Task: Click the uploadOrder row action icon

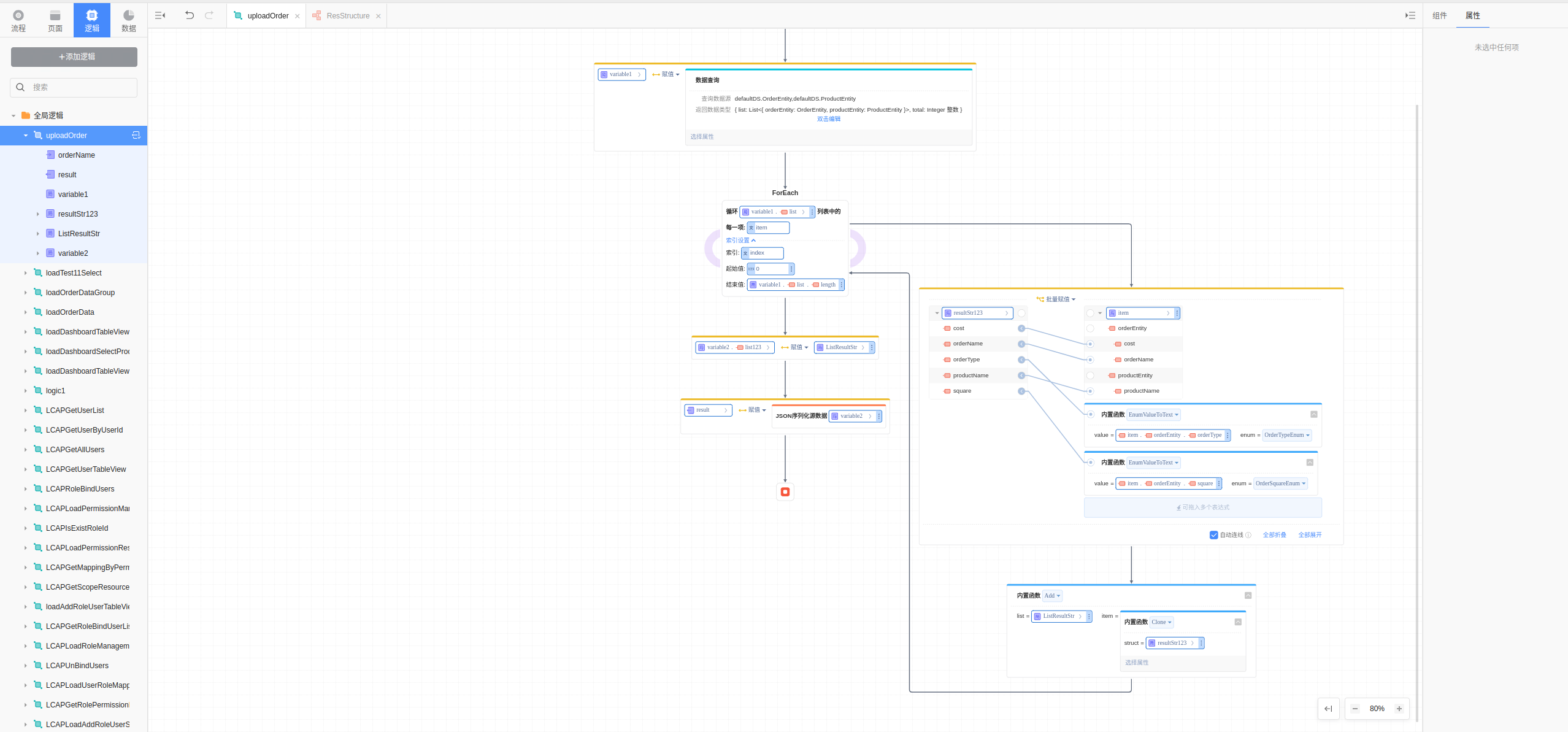Action: 136,135
